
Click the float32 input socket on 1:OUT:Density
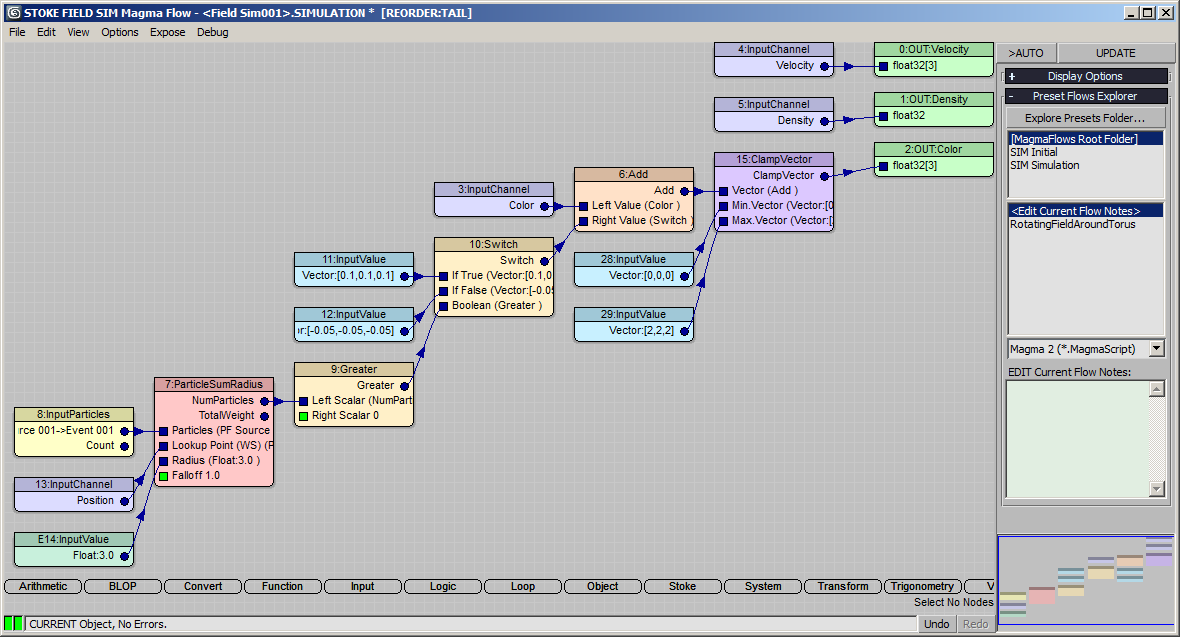[x=883, y=116]
